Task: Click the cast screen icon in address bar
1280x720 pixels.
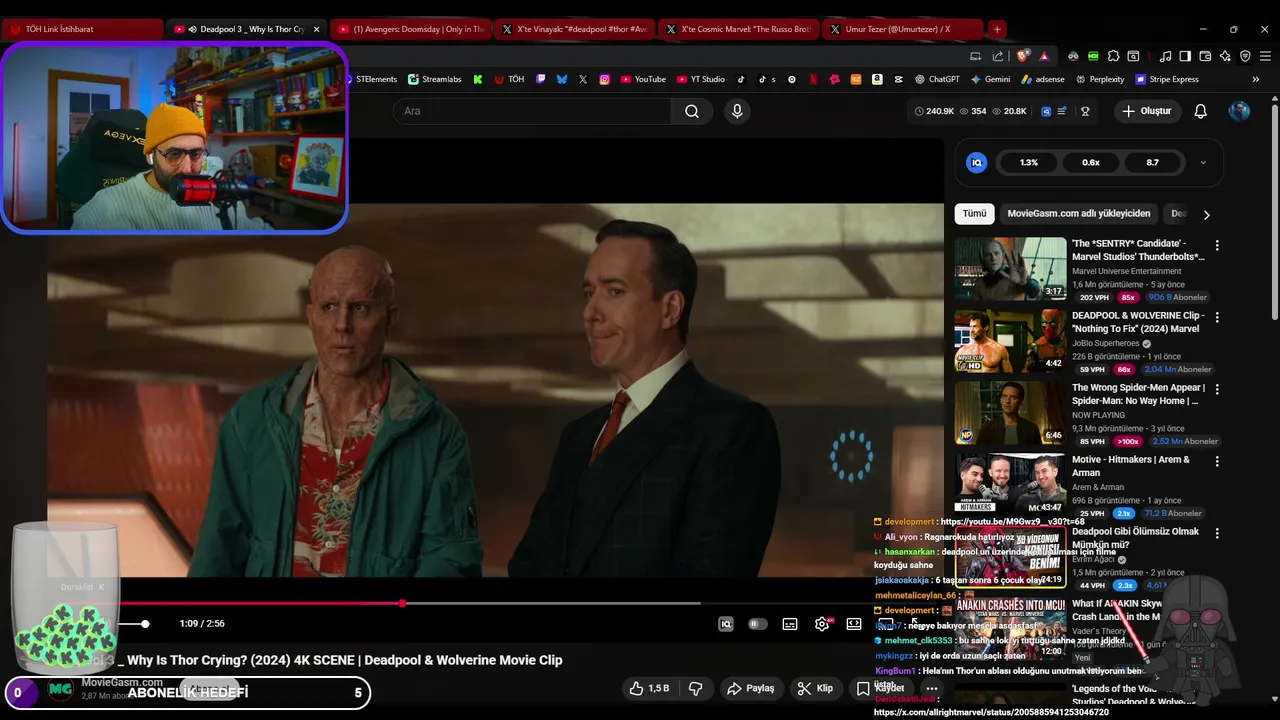Action: (976, 56)
